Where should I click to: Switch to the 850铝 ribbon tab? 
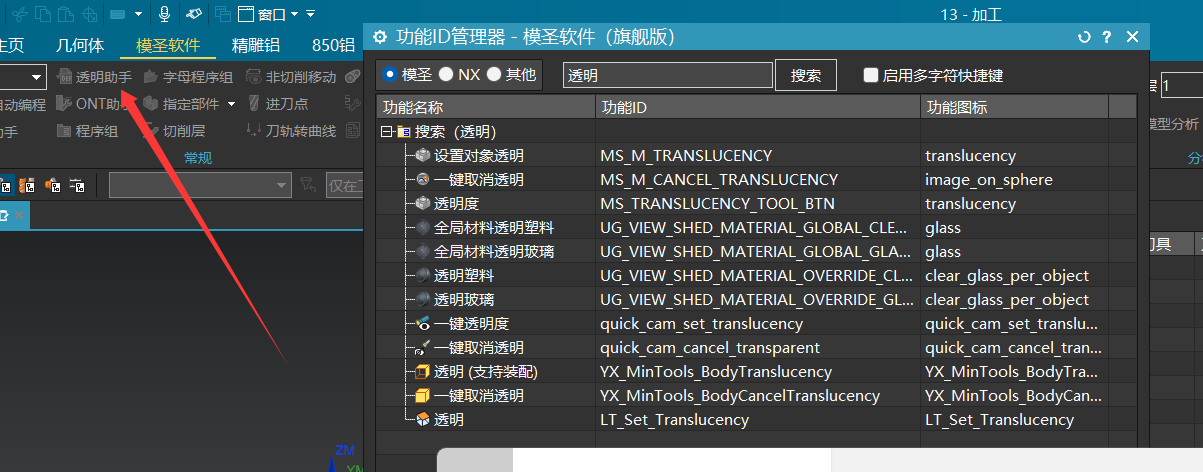pyautogui.click(x=333, y=45)
